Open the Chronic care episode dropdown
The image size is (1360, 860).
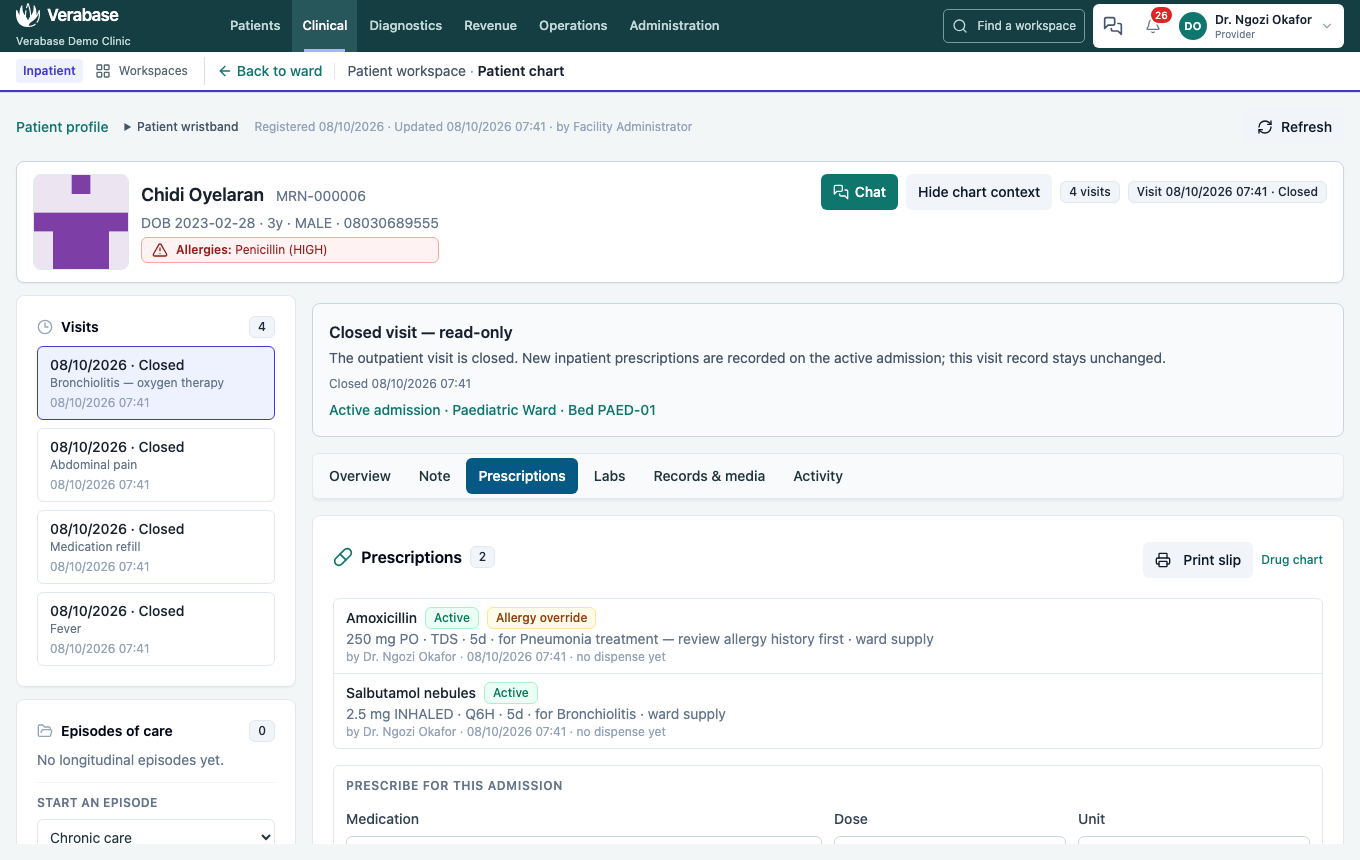(x=156, y=837)
